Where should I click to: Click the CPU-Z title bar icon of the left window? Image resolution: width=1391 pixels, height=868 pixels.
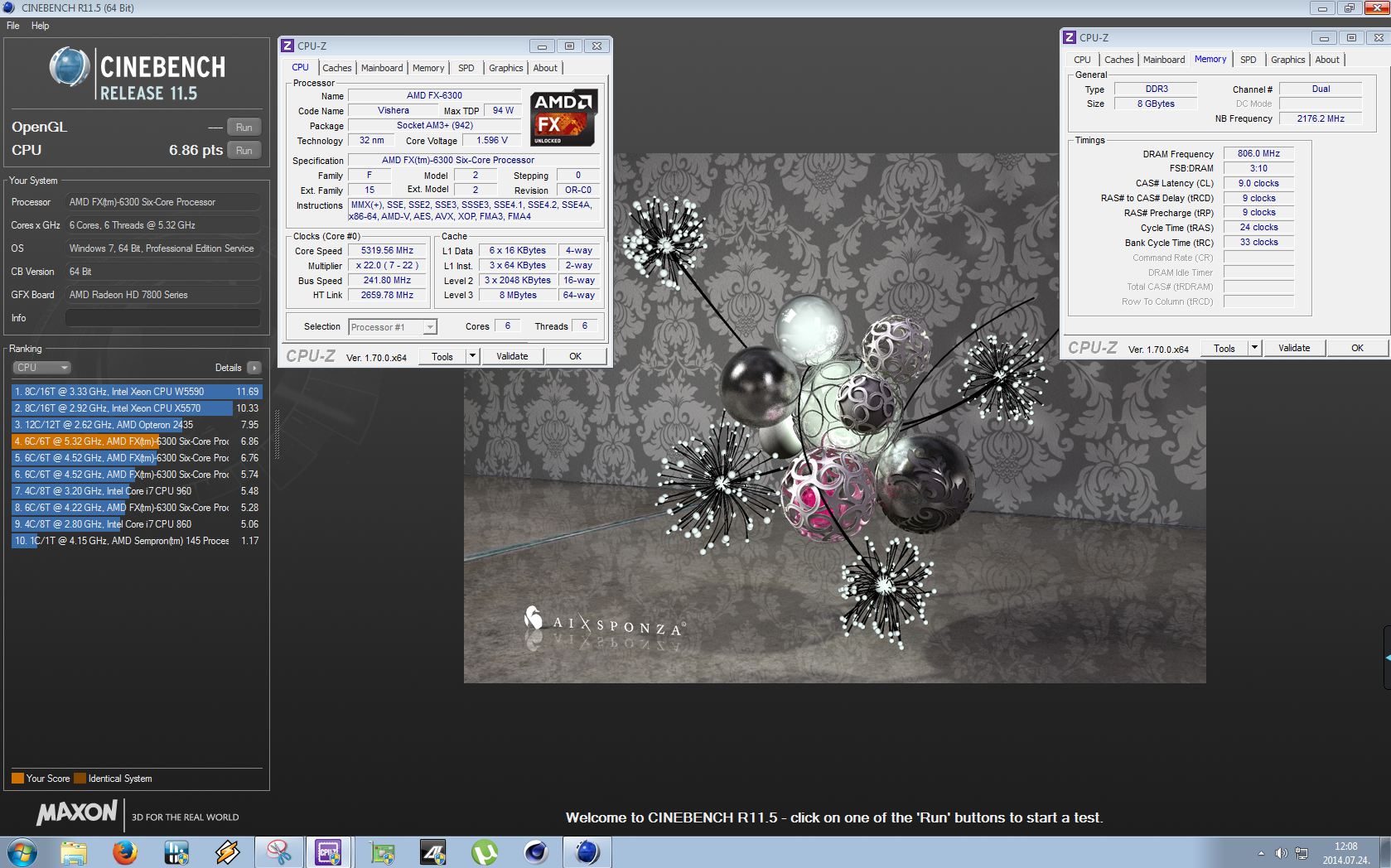coord(287,46)
